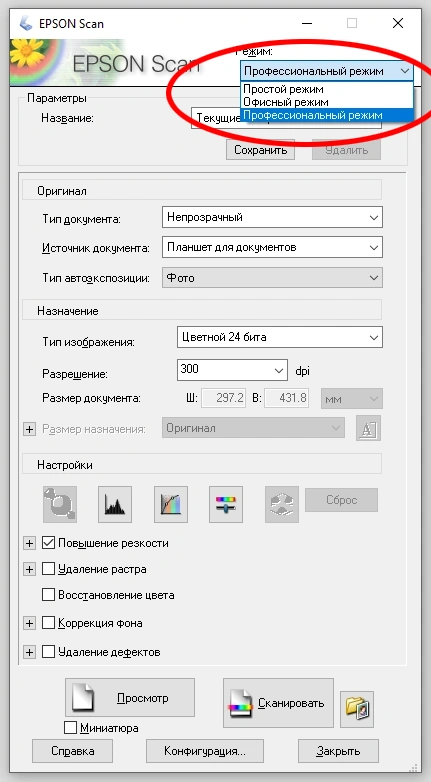Click the Удалить button
Screen dimensions: 431x782
[x=346, y=150]
